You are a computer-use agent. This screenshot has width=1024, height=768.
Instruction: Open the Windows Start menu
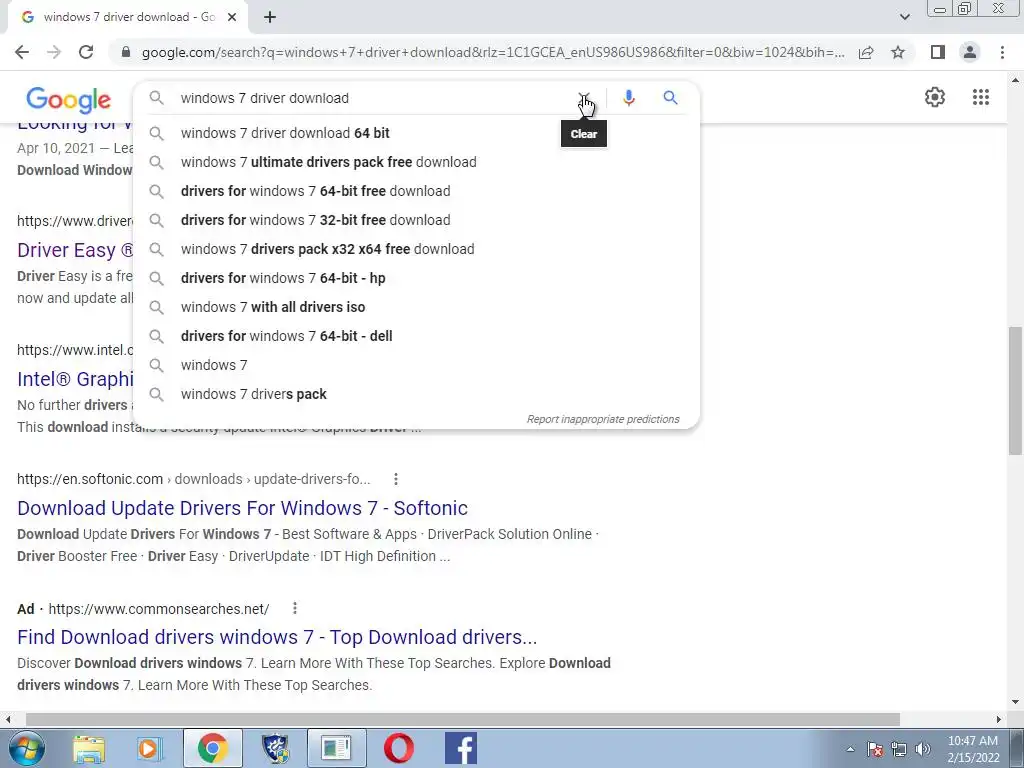(x=26, y=748)
